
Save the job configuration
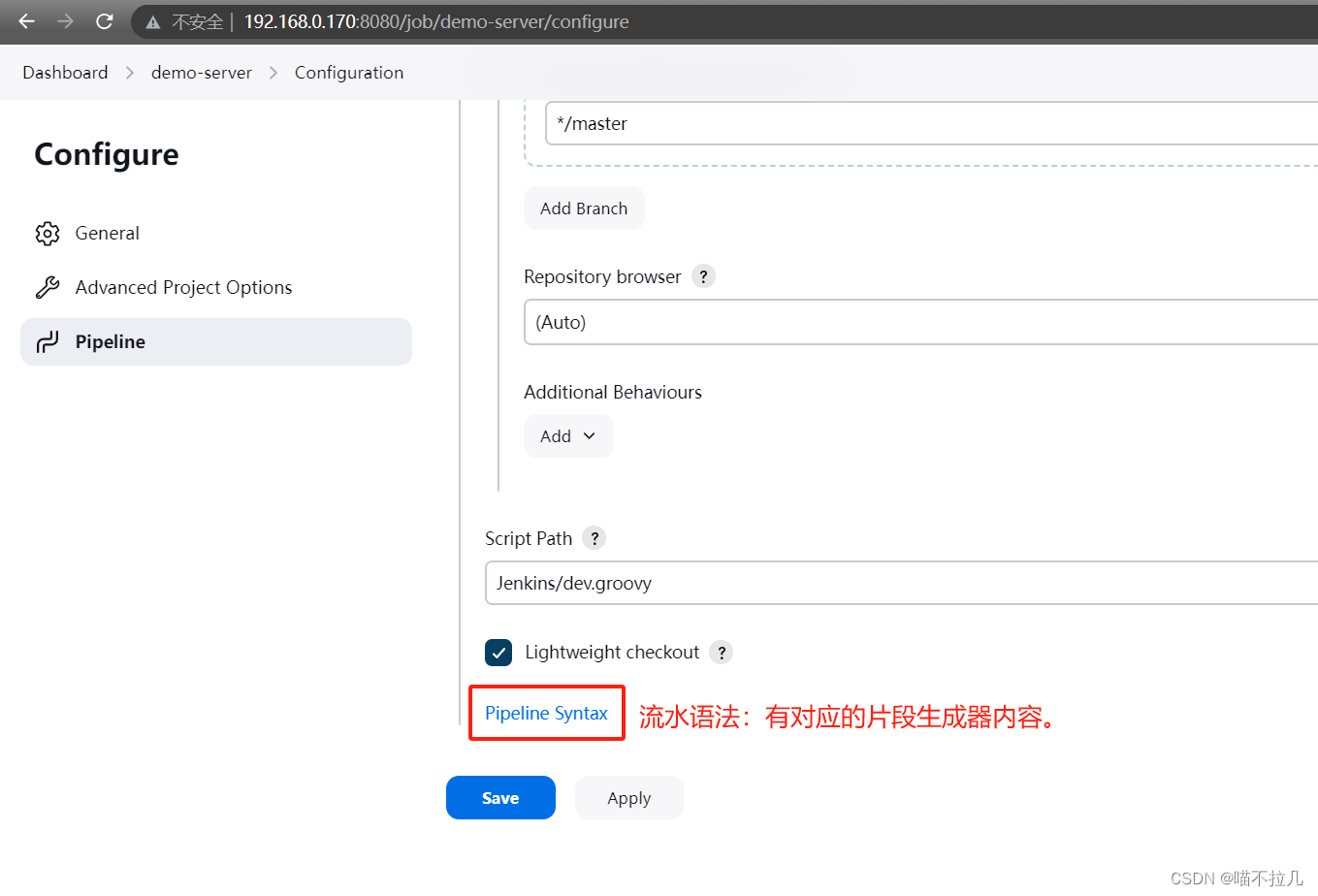[500, 798]
